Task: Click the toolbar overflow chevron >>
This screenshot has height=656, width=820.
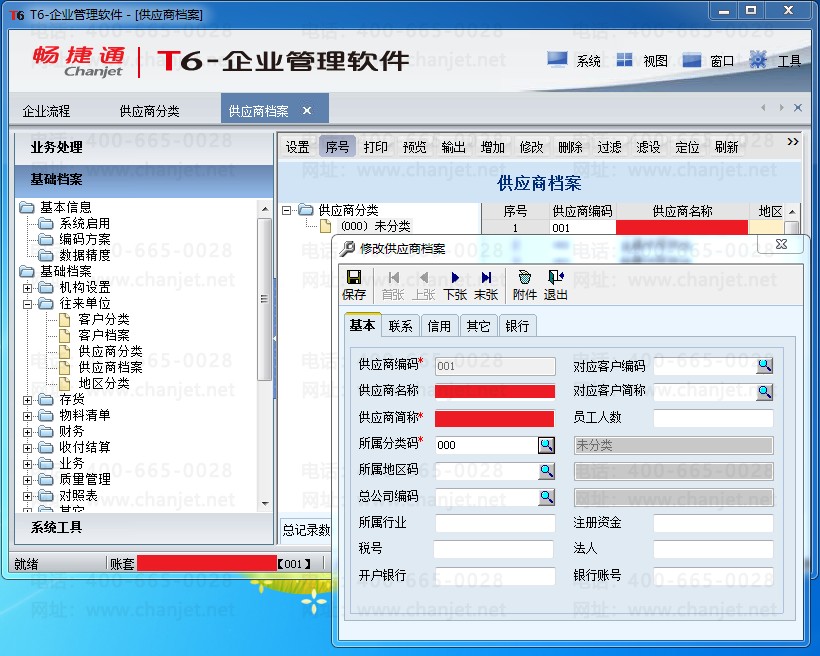Action: click(793, 142)
